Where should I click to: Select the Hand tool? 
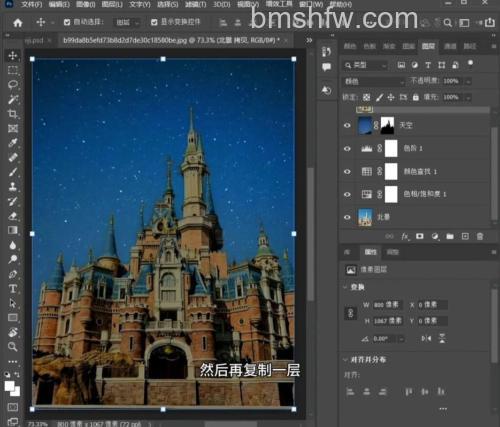point(13,332)
